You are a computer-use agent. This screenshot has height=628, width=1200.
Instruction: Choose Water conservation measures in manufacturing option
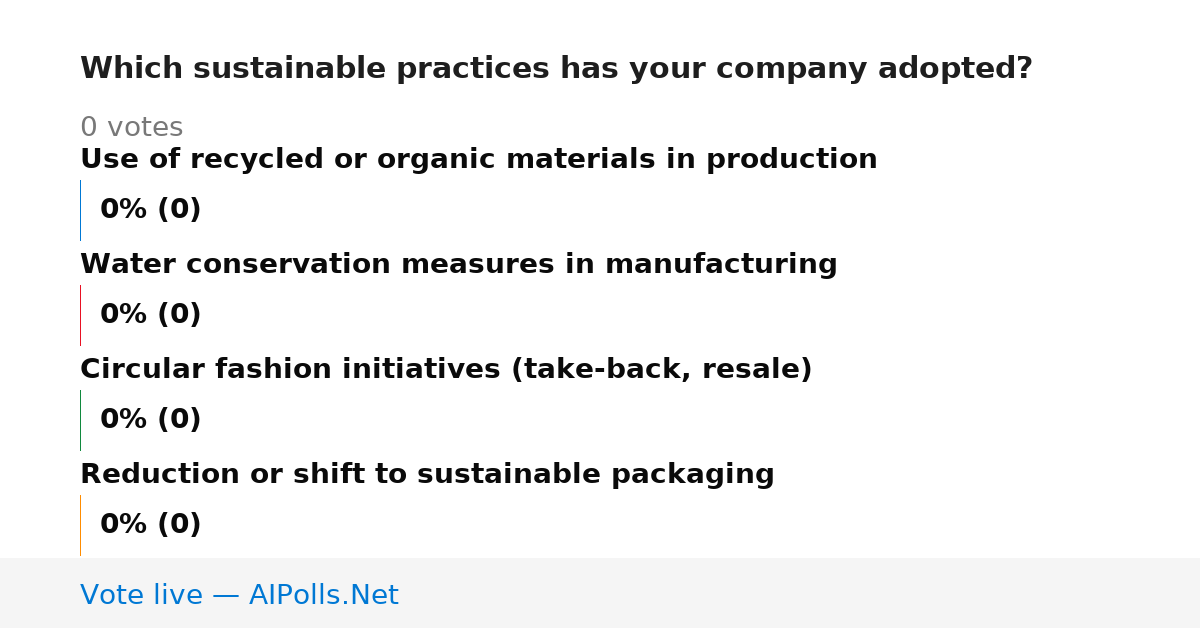point(458,265)
